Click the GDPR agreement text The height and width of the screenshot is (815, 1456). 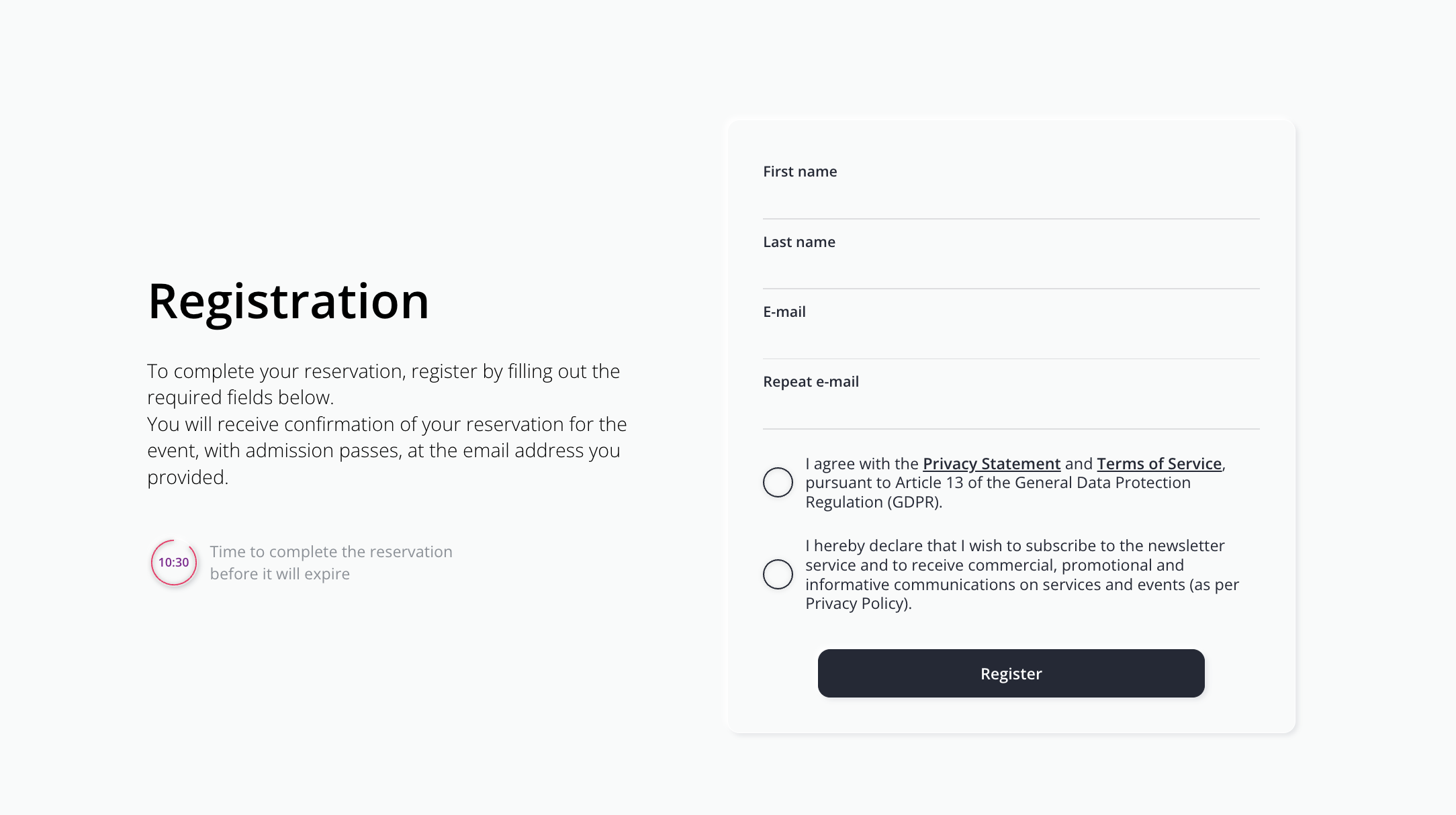tap(1015, 482)
